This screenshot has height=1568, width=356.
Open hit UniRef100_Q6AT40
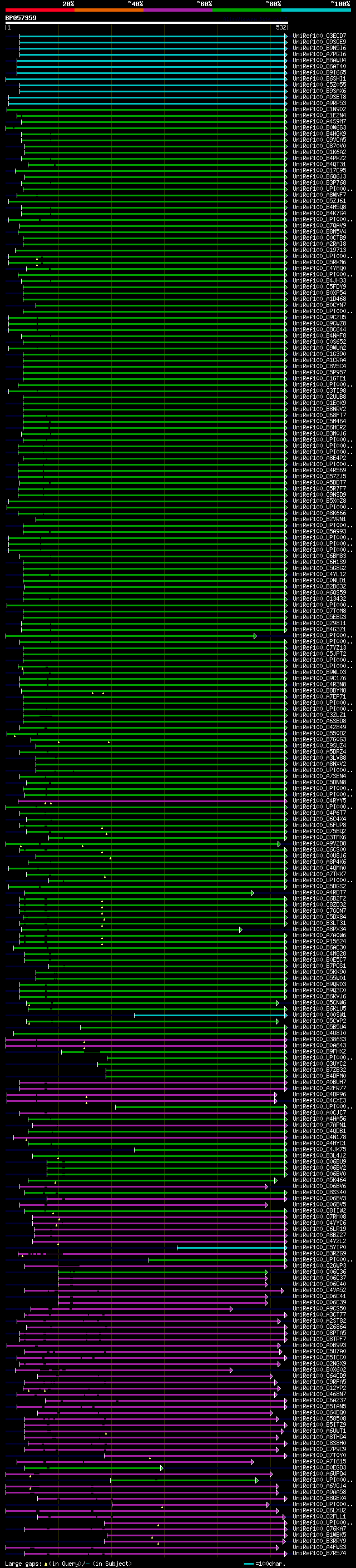point(319,66)
